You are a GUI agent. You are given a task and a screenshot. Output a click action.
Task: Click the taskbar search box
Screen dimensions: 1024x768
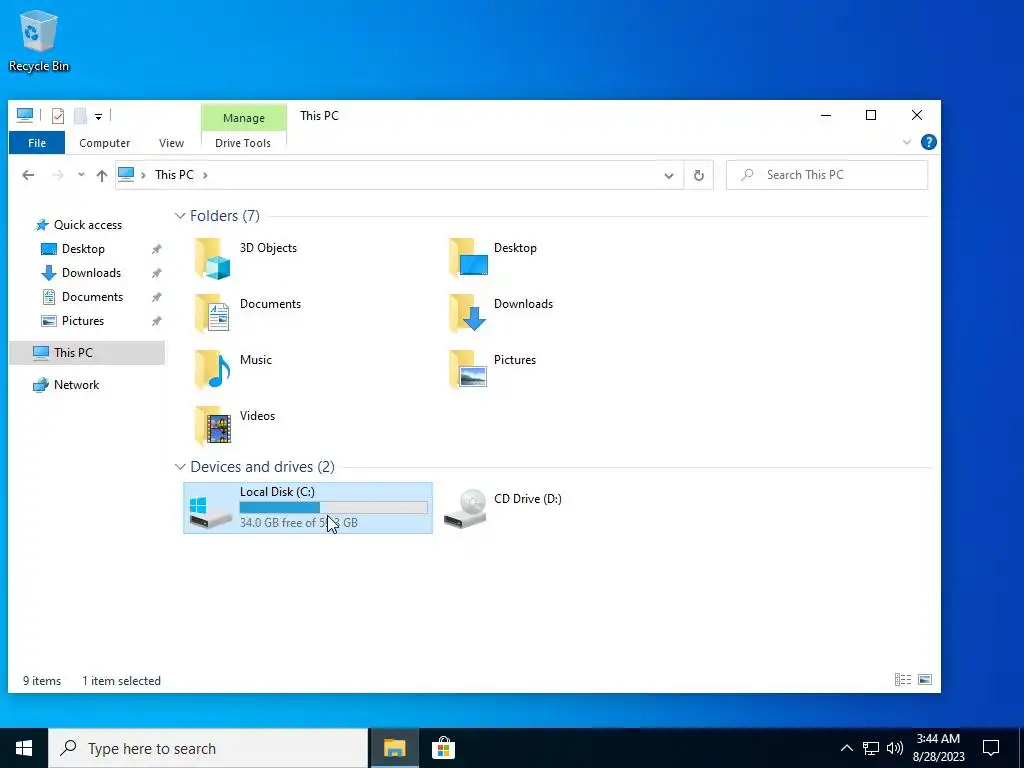tap(208, 748)
